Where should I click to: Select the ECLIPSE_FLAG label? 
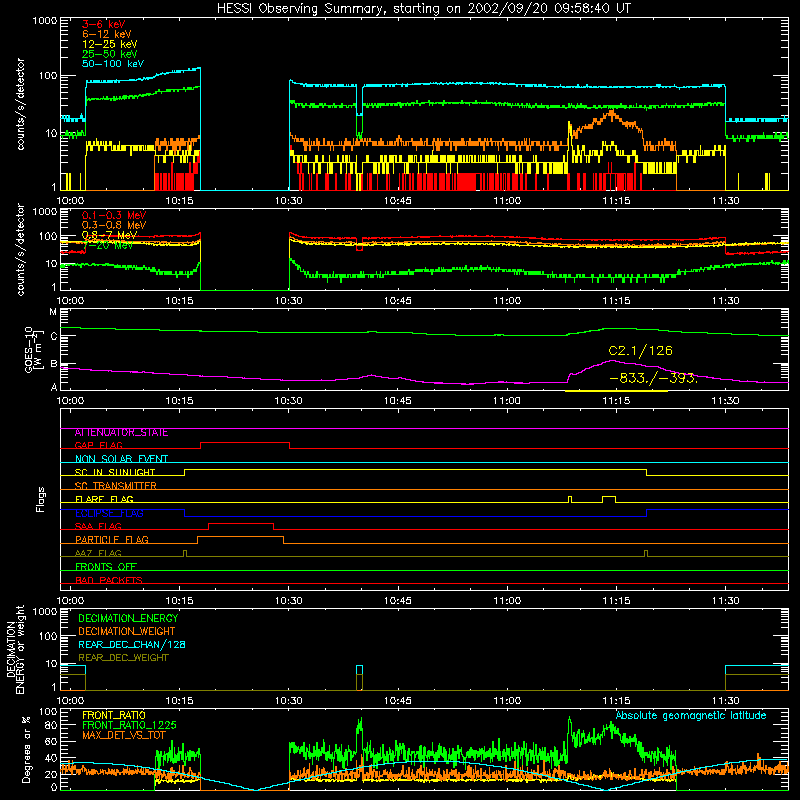[109, 513]
